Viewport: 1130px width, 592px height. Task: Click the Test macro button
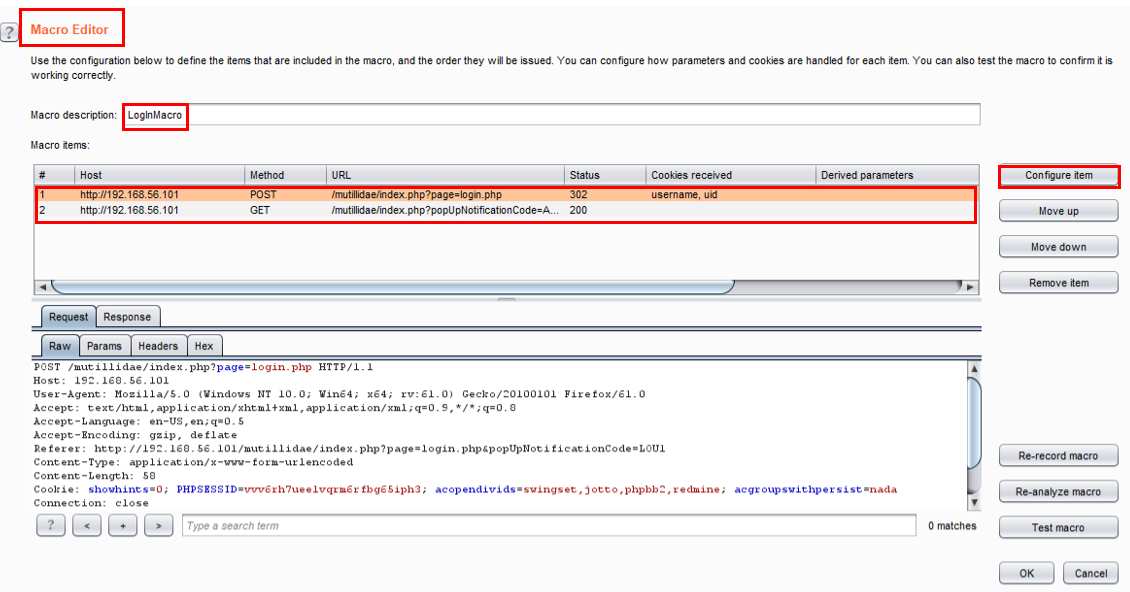click(1059, 528)
